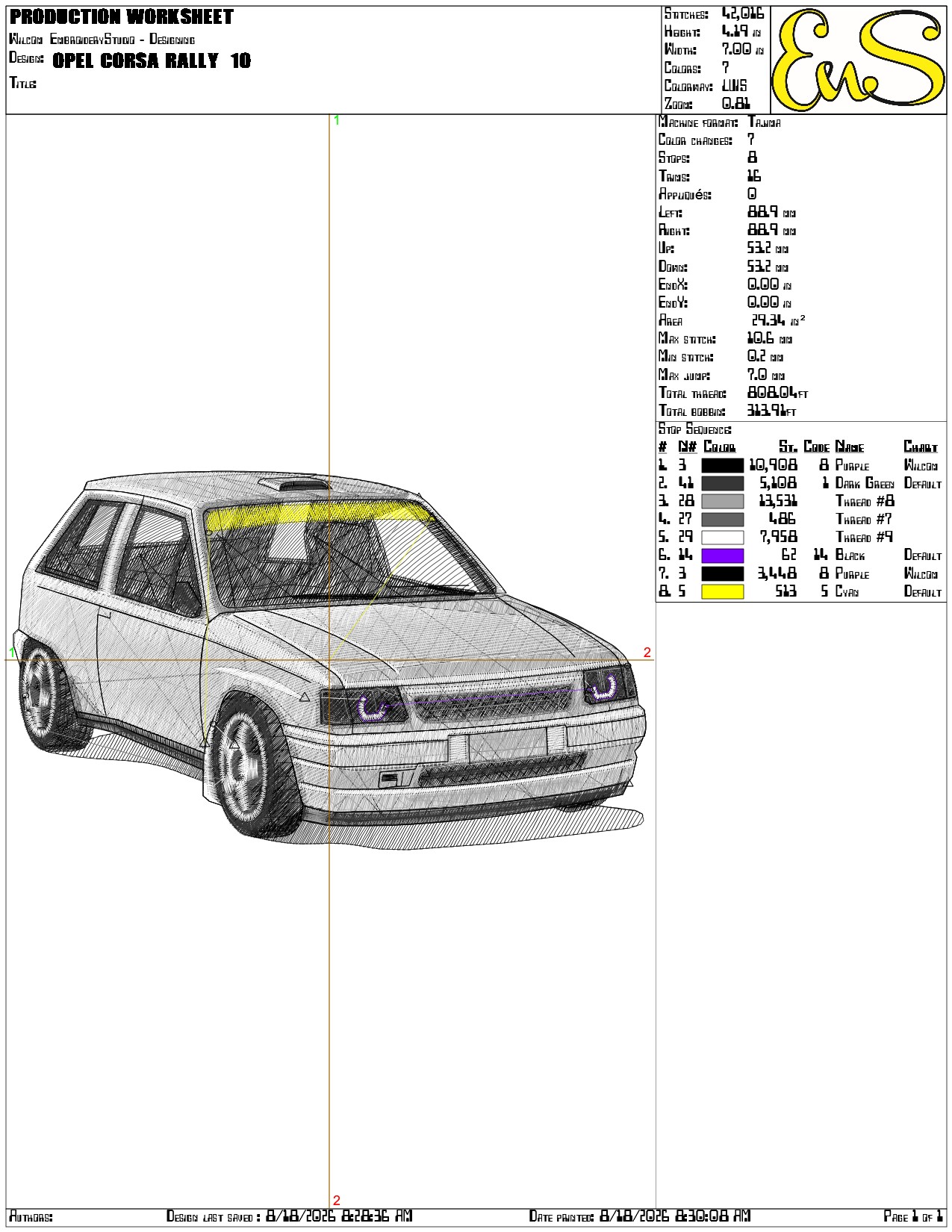Click the Total thread value '808.04ft'
This screenshot has width=952, height=1232.
pyautogui.click(x=777, y=393)
